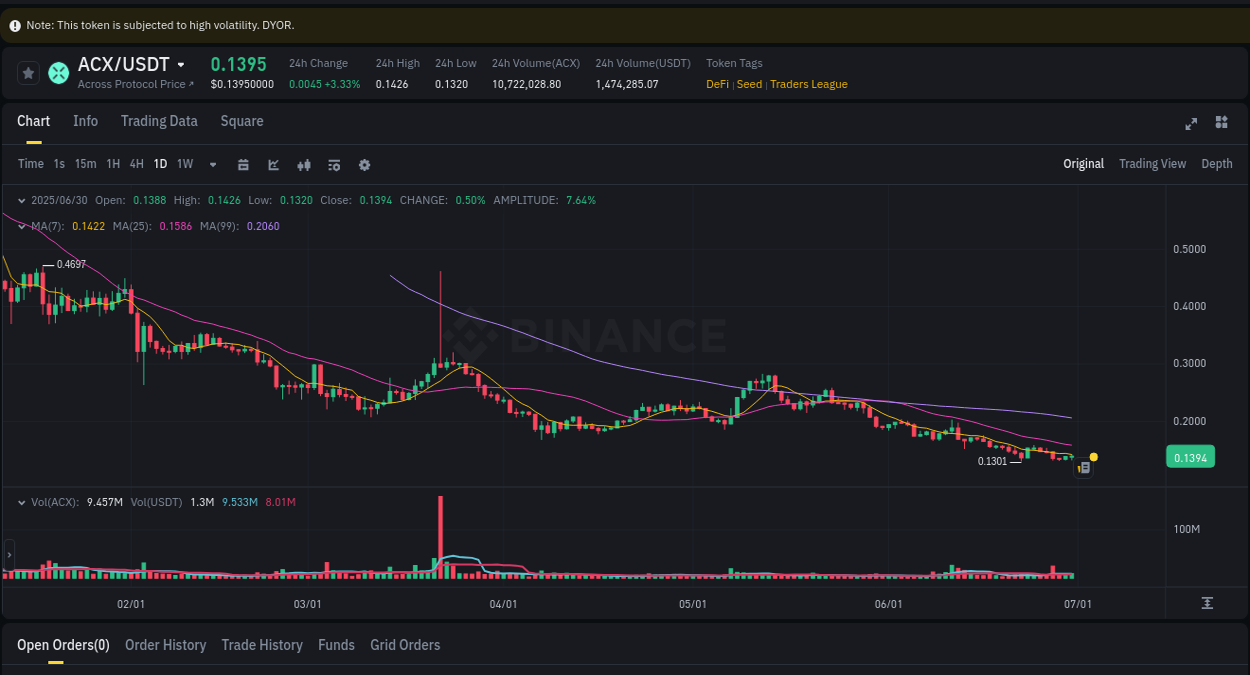1250x675 pixels.
Task: Open the date range picker icon
Action: (243, 164)
